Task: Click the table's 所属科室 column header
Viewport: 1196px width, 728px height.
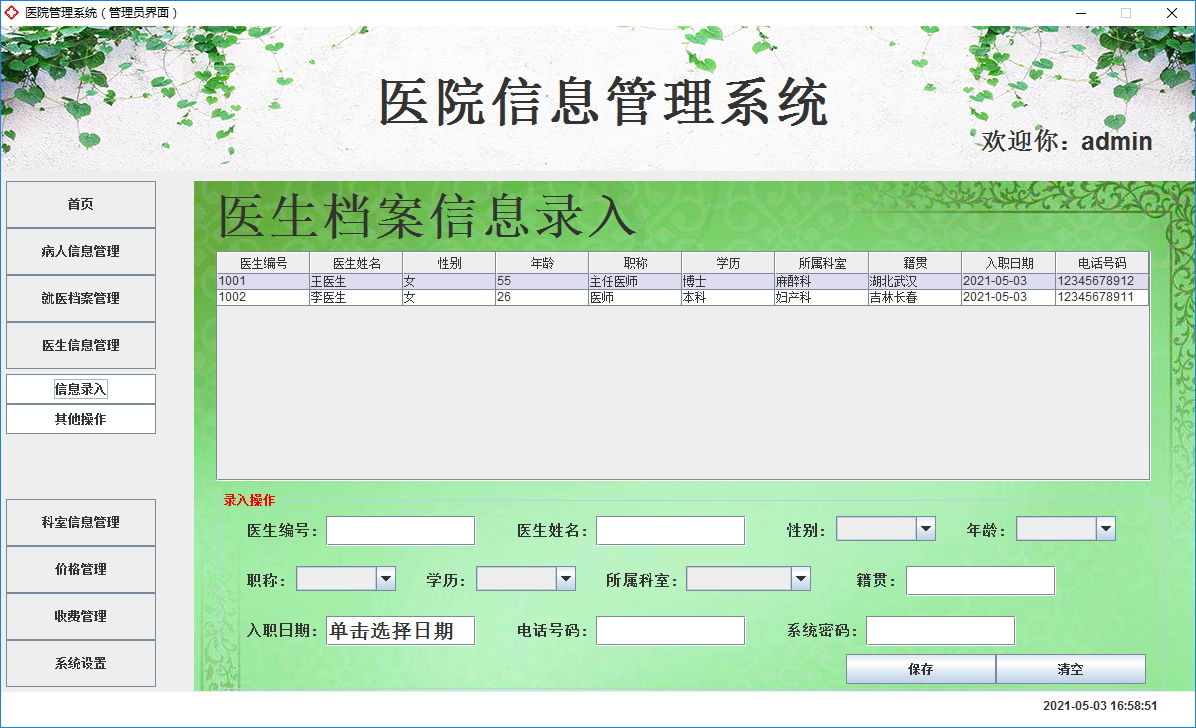Action: point(822,263)
